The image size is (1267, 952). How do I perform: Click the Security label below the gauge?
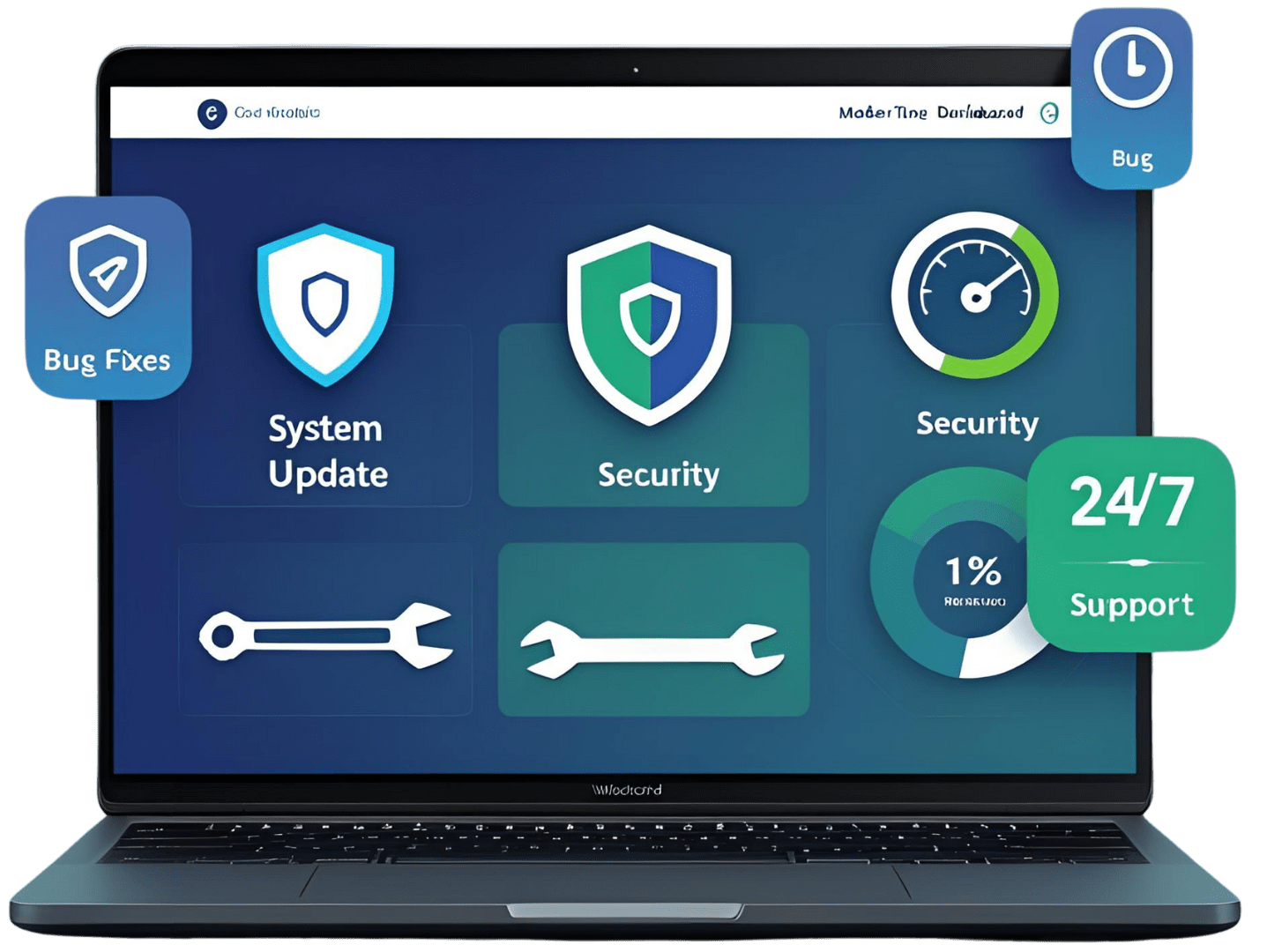point(977,424)
